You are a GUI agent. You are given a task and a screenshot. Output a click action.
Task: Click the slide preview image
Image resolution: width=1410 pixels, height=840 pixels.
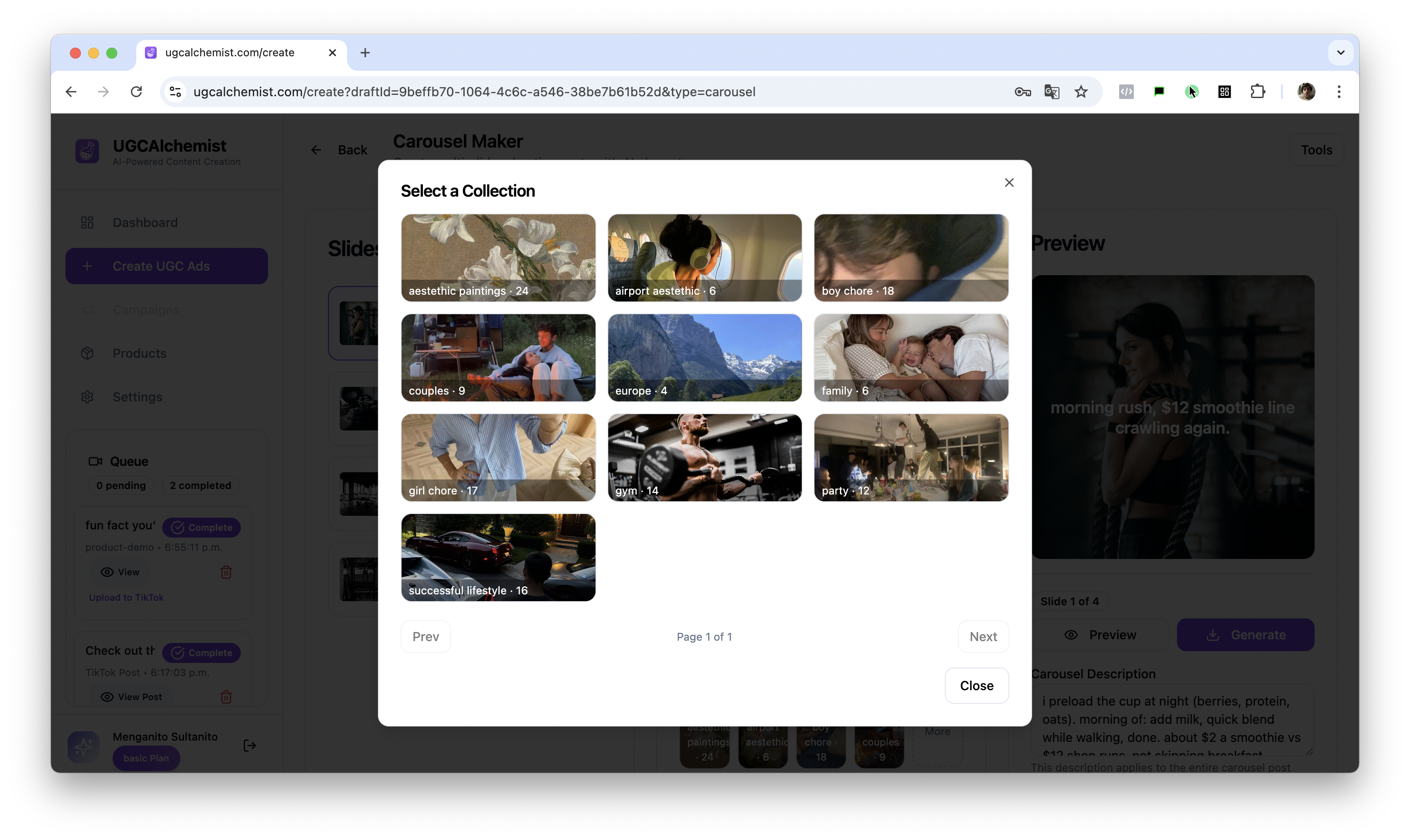tap(1172, 417)
